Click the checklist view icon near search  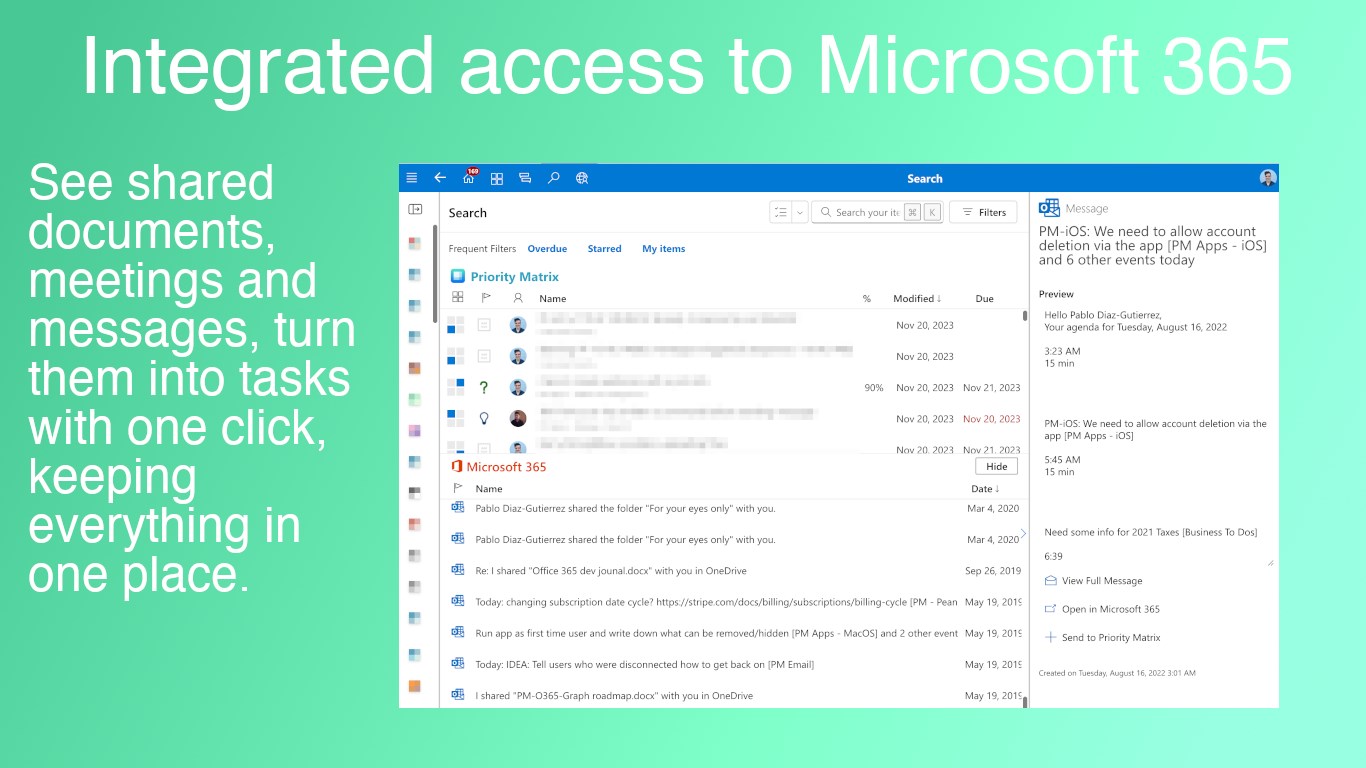(780, 212)
